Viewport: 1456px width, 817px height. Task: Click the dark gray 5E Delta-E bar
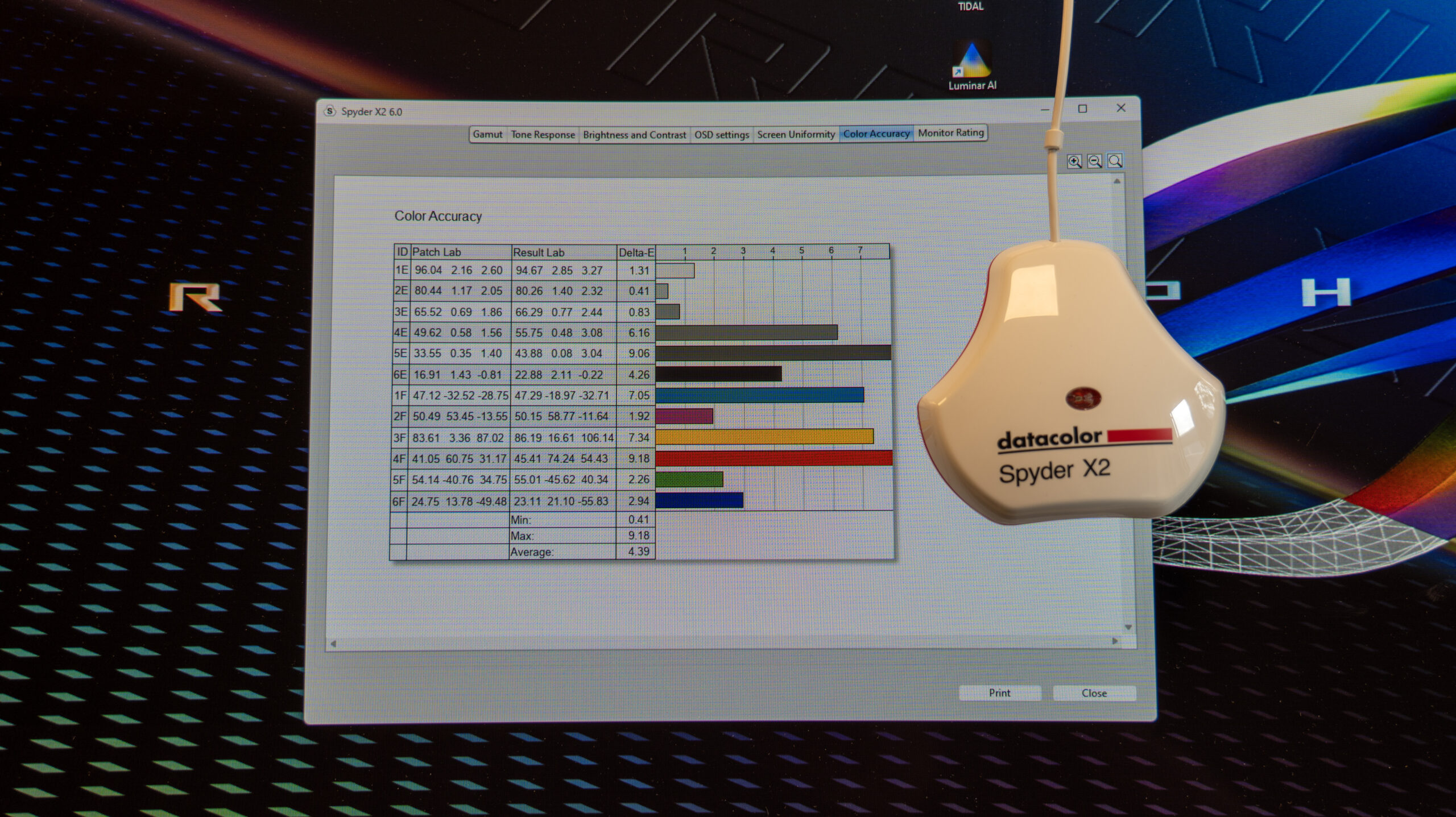click(x=773, y=352)
